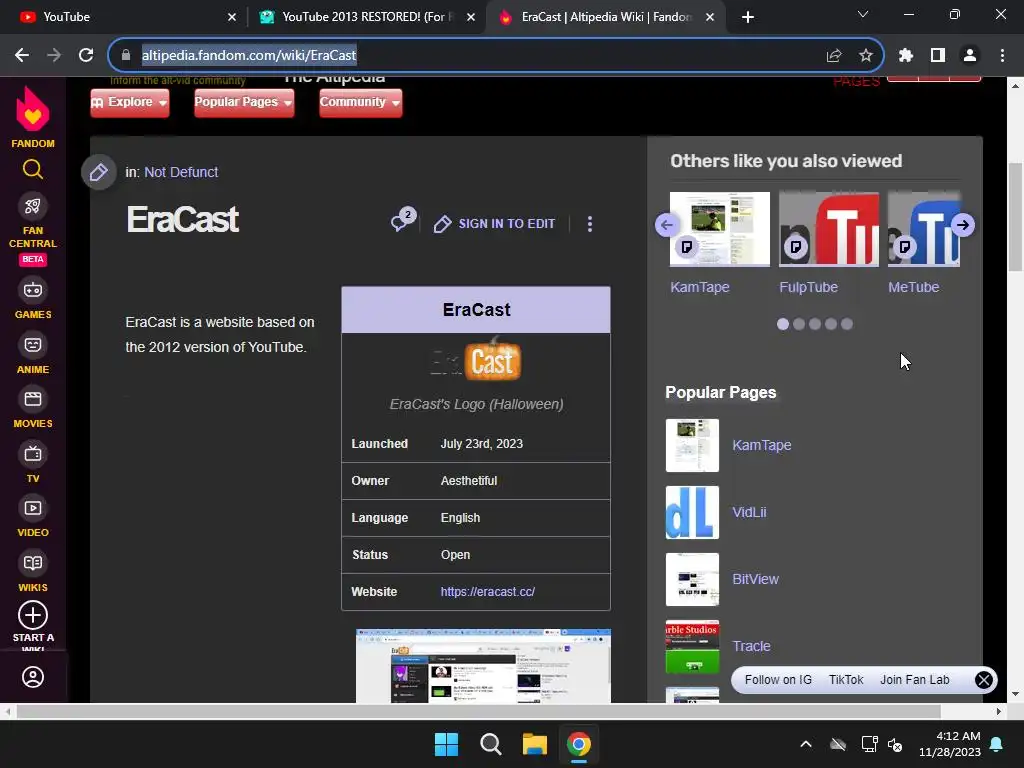Open Chrome extensions puzzle icon

[x=906, y=56]
